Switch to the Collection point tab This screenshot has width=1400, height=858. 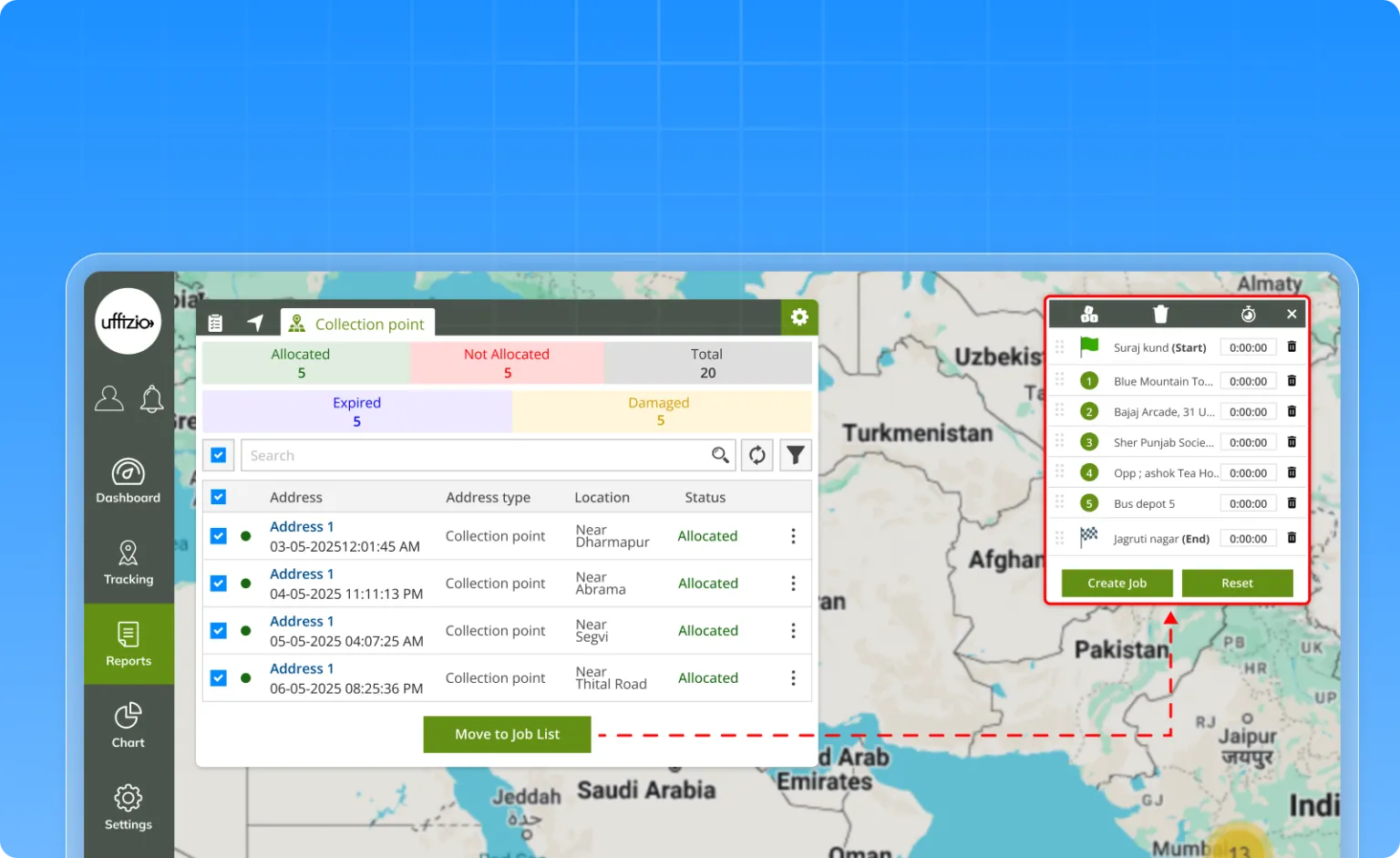(x=357, y=324)
